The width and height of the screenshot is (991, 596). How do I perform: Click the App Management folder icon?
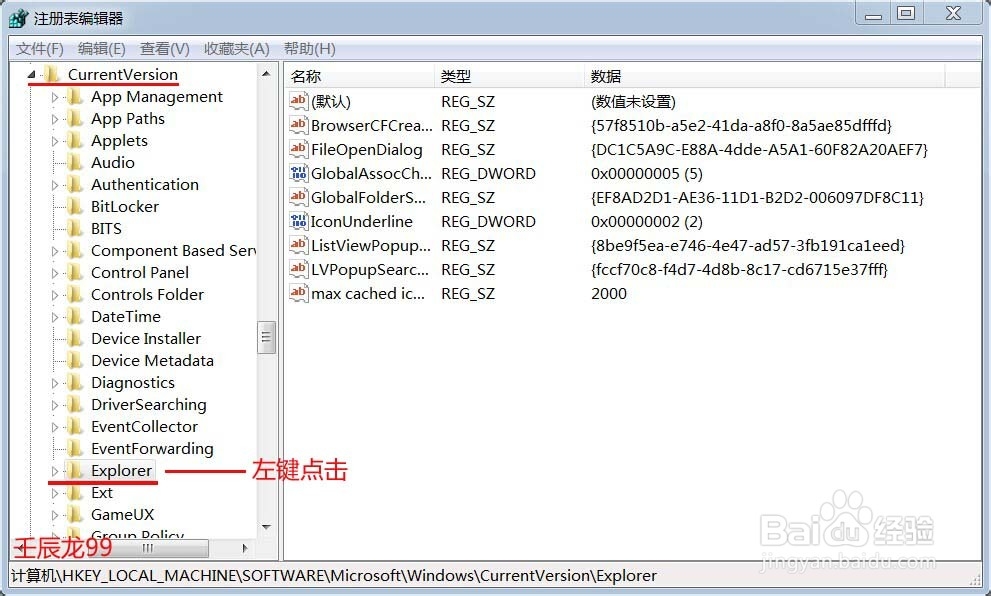tap(75, 97)
